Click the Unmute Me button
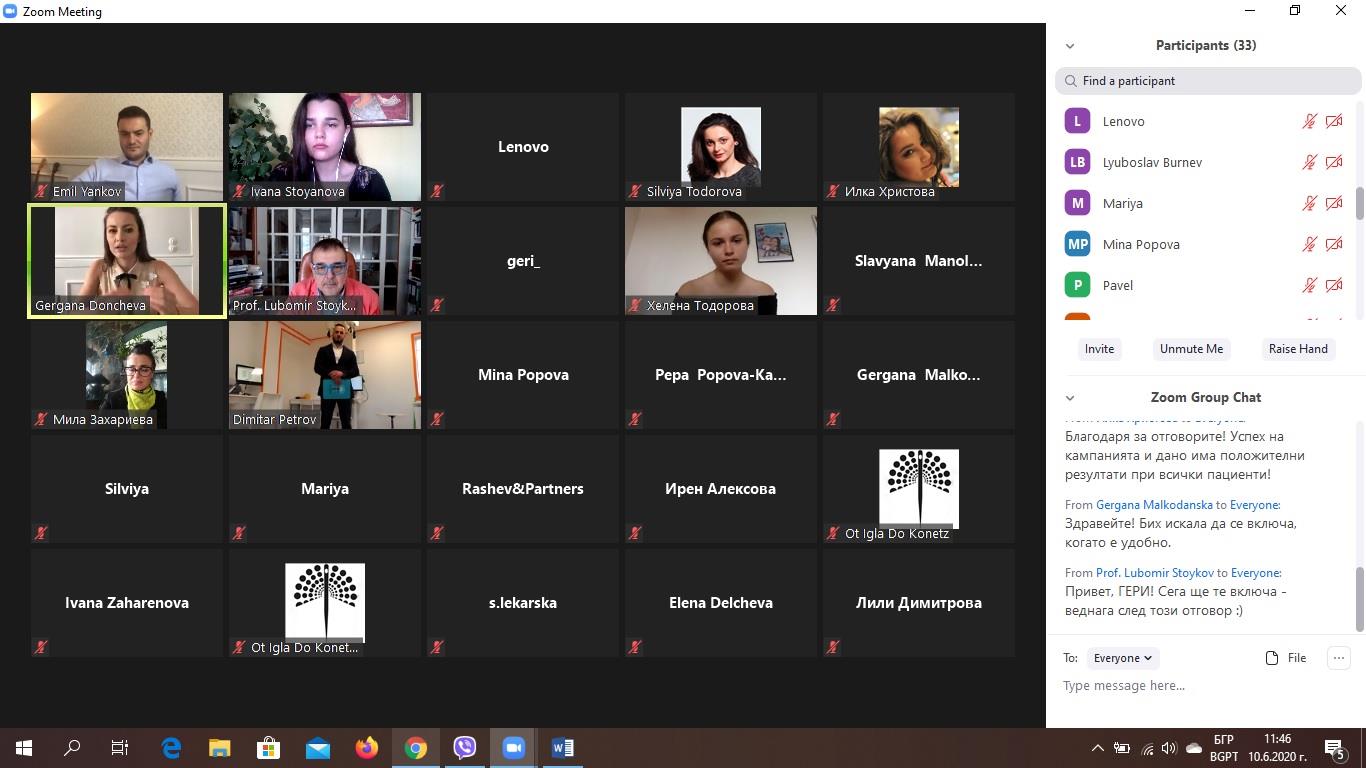 (x=1191, y=349)
